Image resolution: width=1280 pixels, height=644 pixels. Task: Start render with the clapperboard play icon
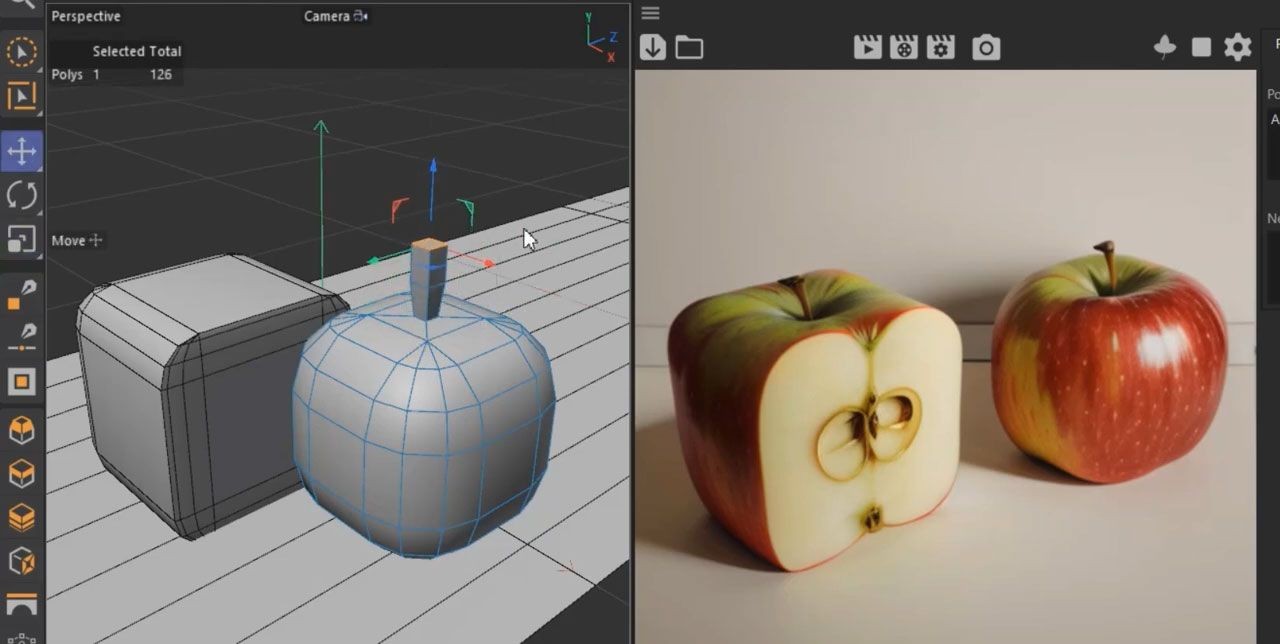(x=867, y=47)
